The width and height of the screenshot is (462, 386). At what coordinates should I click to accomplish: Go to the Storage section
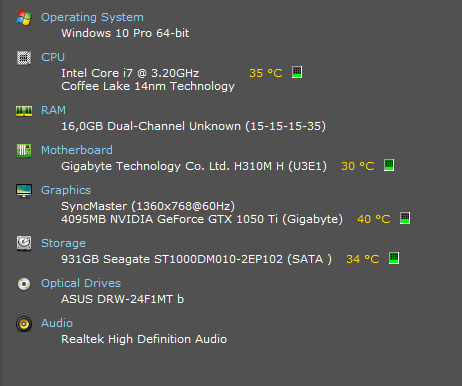coord(63,243)
